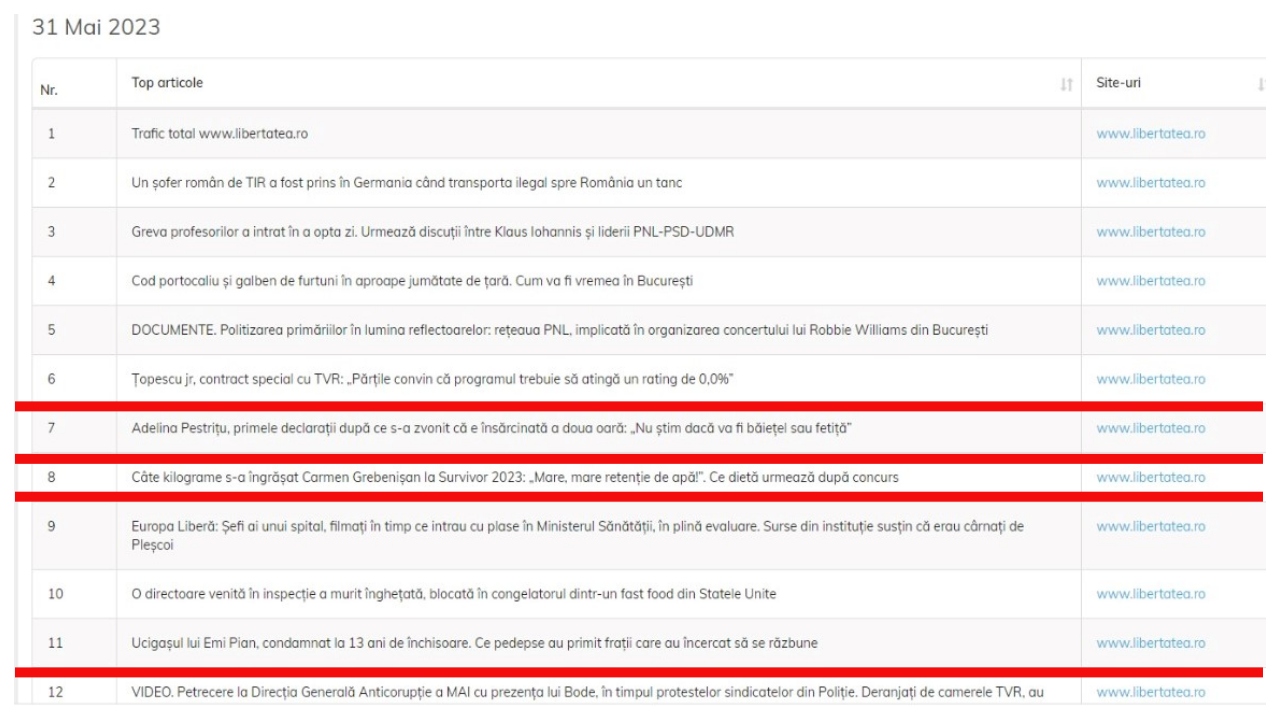Follow the www.libertatea.ro link in row 3
The width and height of the screenshot is (1280, 720).
[x=1150, y=232]
